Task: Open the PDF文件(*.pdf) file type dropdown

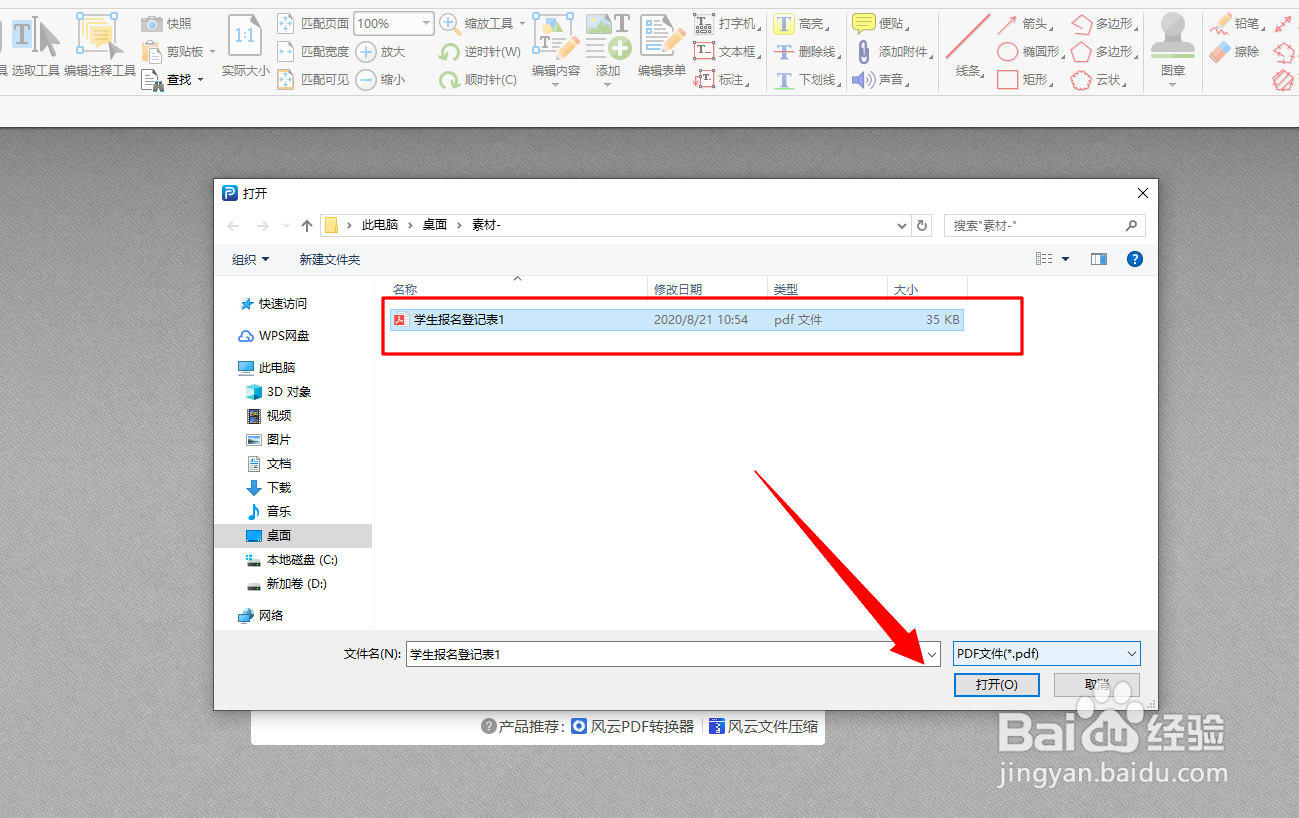Action: coord(1047,654)
